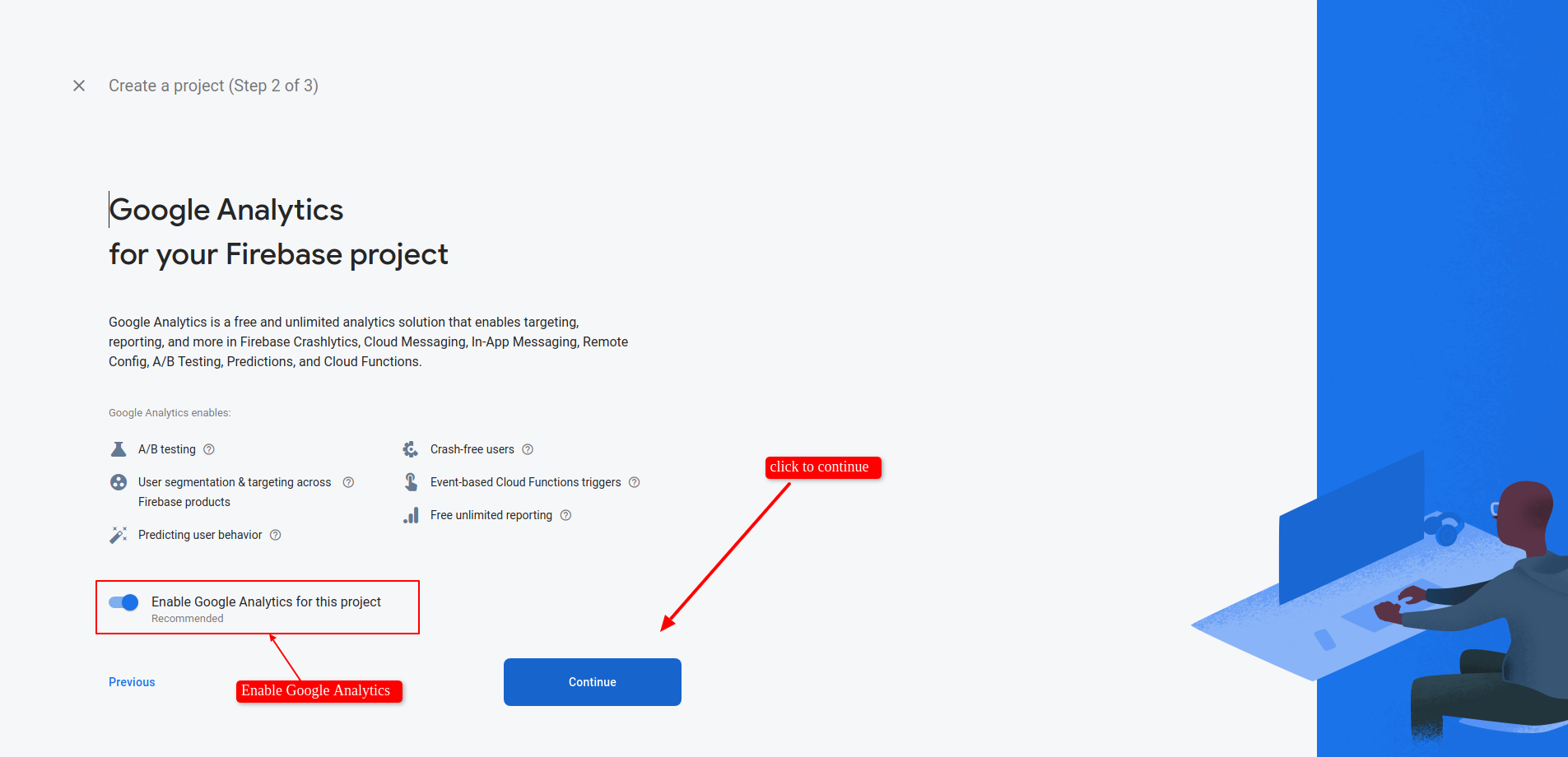Click the Crash-free users gear icon
This screenshot has width=1568, height=757.
coord(411,449)
